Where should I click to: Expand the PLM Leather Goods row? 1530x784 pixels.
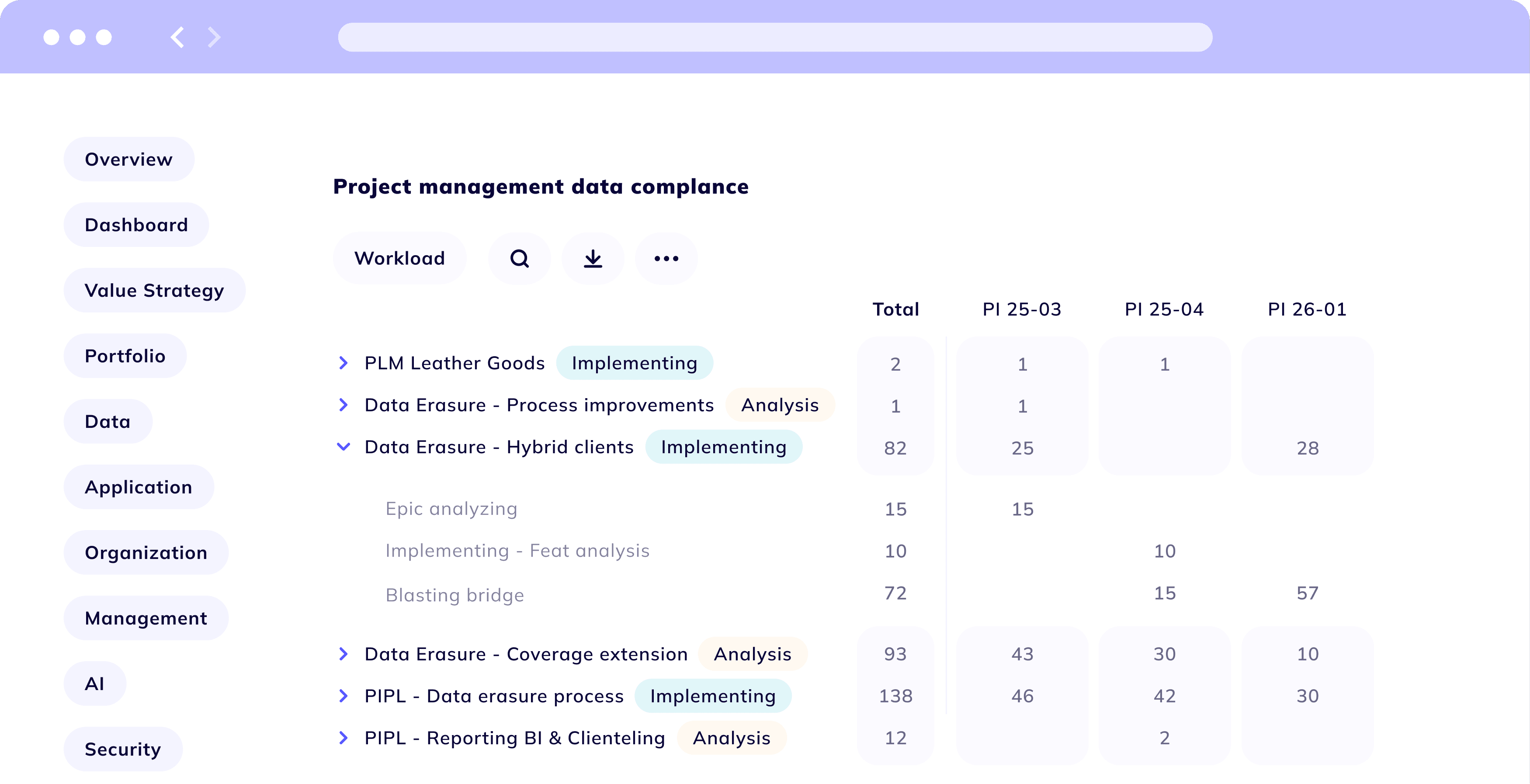[x=343, y=363]
